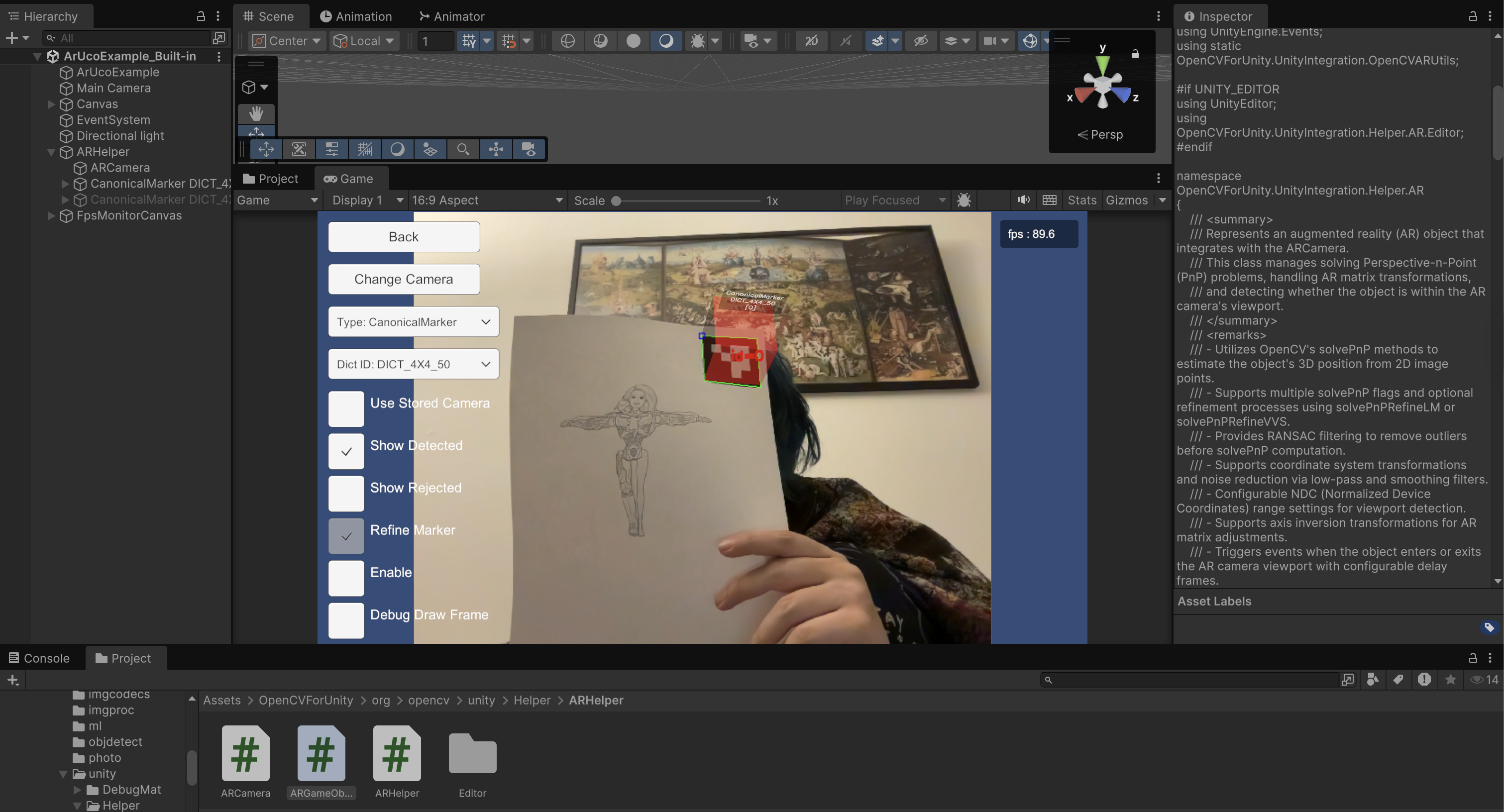Expand the Canvas object in Hierarchy
The width and height of the screenshot is (1504, 812).
coord(51,104)
